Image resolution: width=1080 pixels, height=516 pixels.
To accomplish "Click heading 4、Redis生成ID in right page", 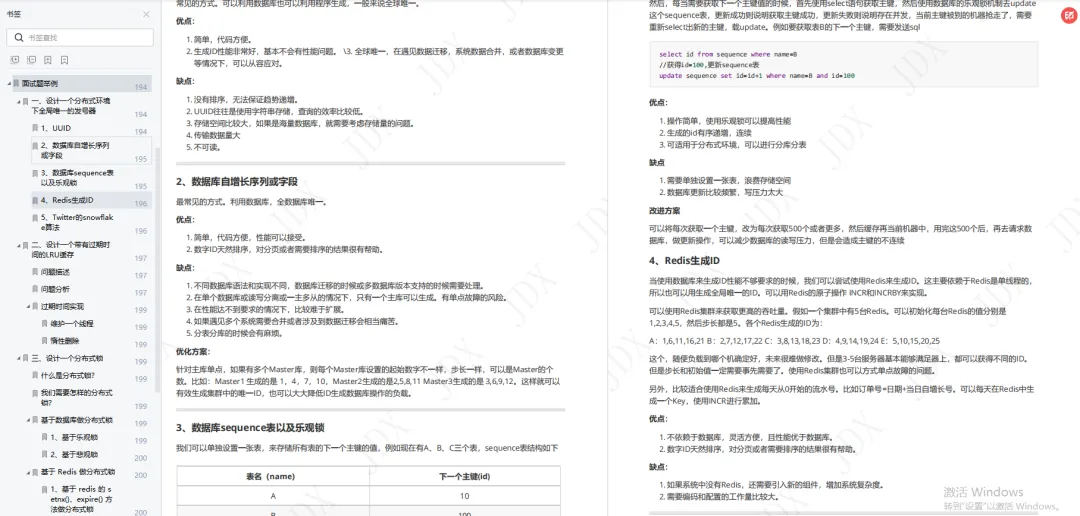I will 685,261.
